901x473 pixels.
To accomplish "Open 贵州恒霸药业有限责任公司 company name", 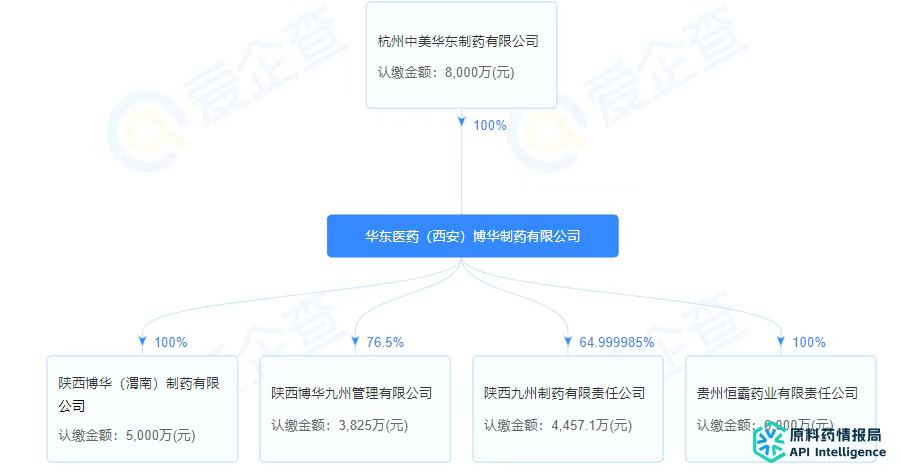I will click(x=777, y=394).
